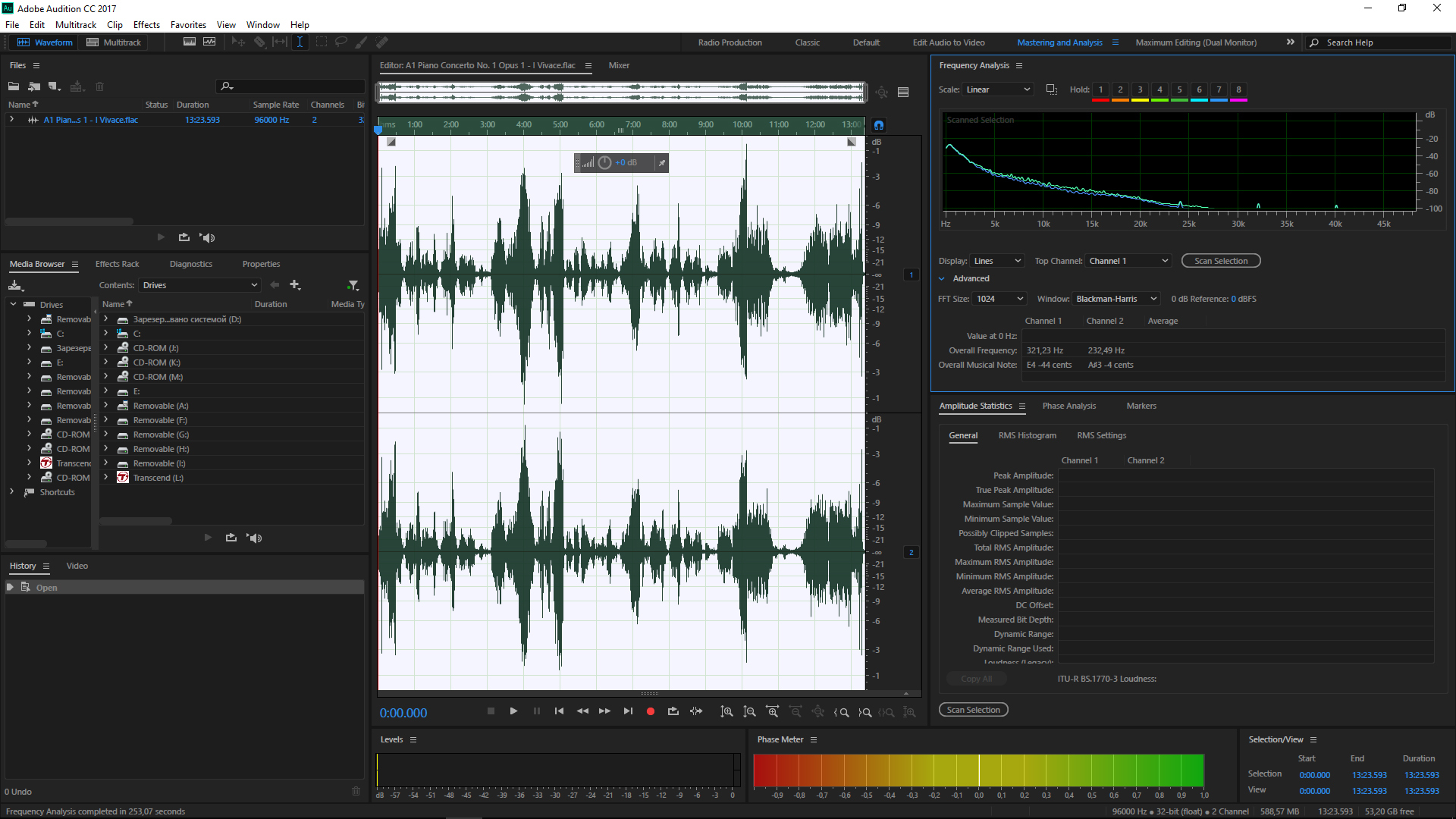This screenshot has width=1456, height=819.
Task: Open the Effects menu
Action: click(x=146, y=25)
